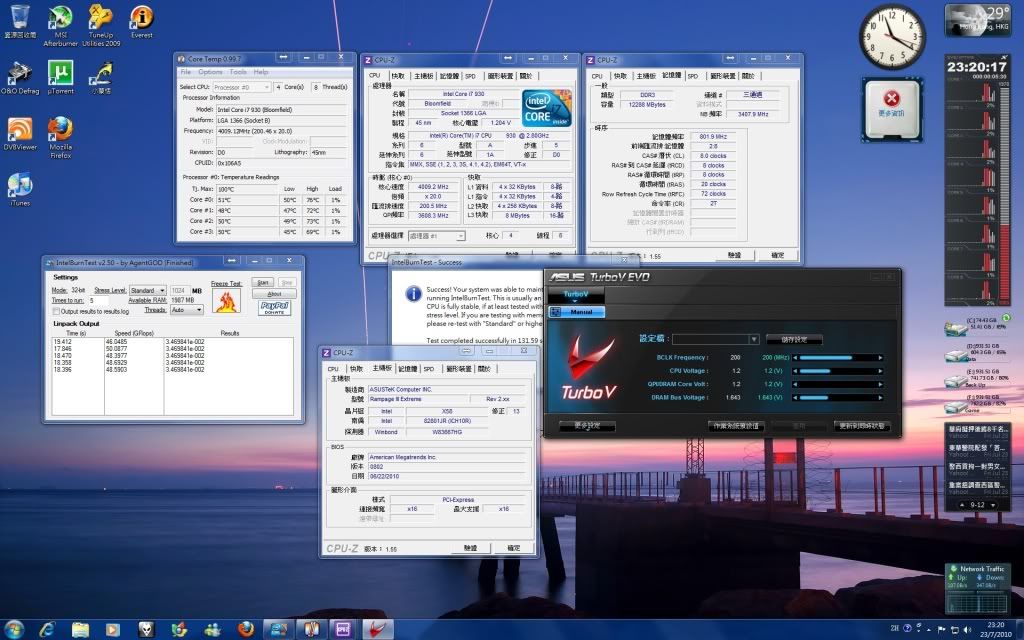1024x640 pixels.
Task: Toggle Output results to results.log checkbox
Action: pyautogui.click(x=56, y=312)
